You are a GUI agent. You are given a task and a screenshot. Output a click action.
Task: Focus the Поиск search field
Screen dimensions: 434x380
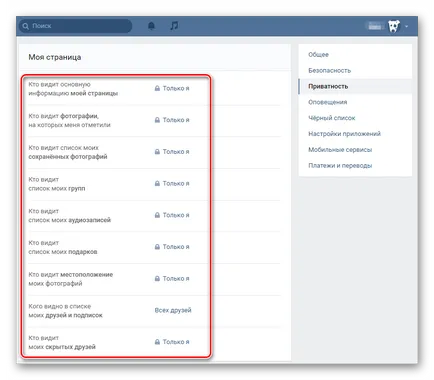75,26
